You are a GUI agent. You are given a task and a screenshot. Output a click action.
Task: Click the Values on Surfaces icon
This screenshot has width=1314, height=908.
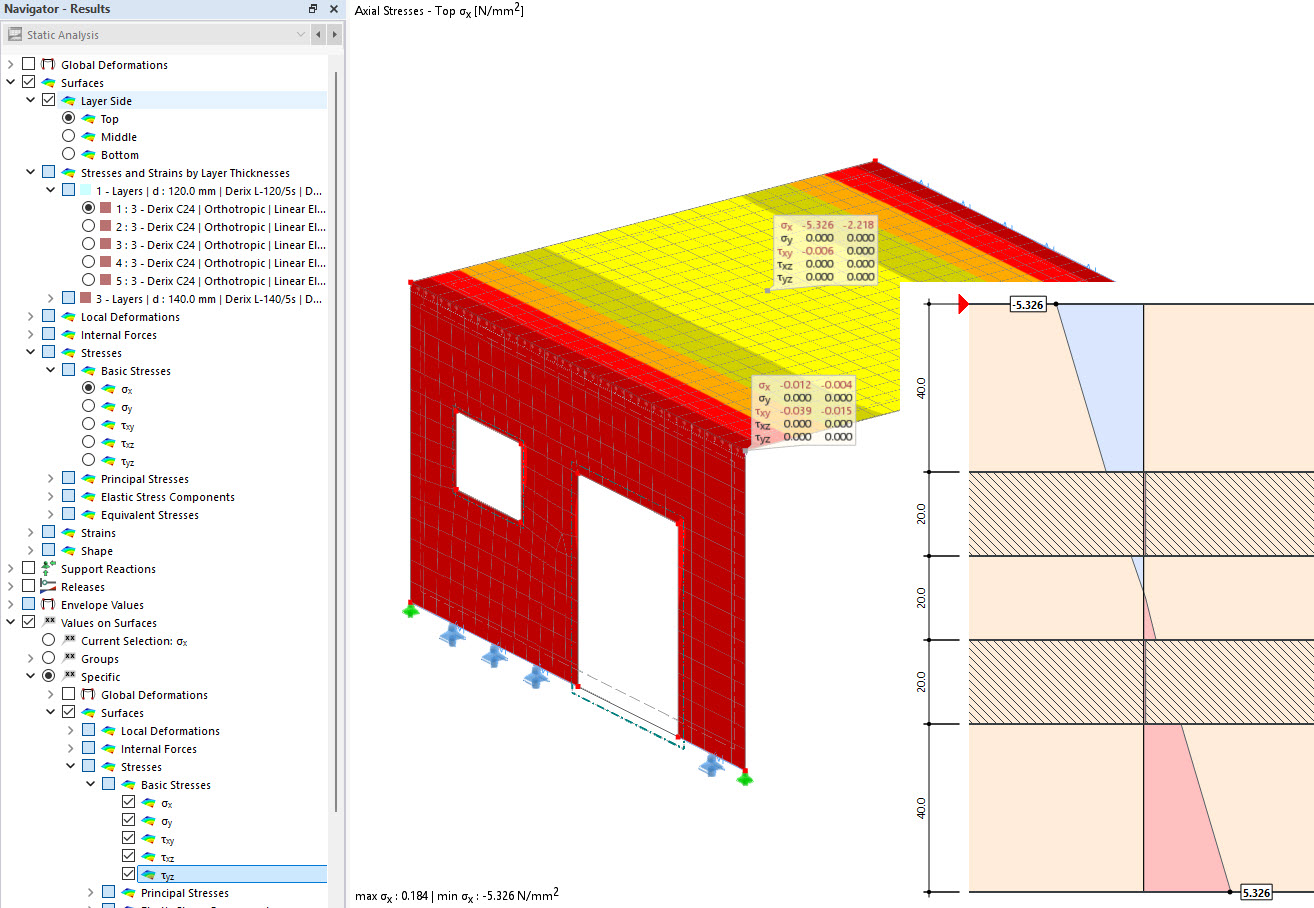tap(48, 623)
